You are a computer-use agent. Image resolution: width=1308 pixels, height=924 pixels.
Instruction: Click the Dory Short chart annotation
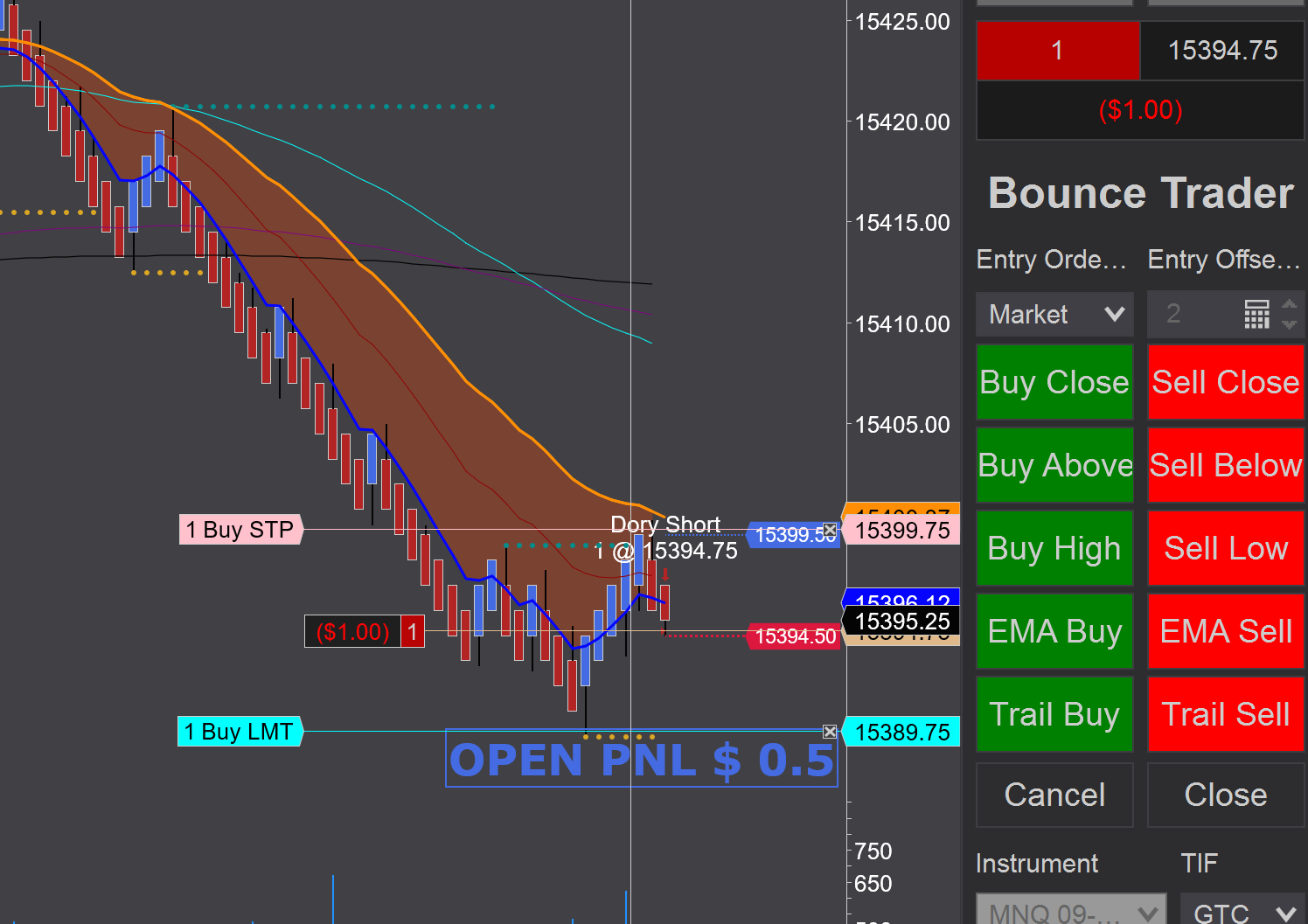click(x=665, y=525)
